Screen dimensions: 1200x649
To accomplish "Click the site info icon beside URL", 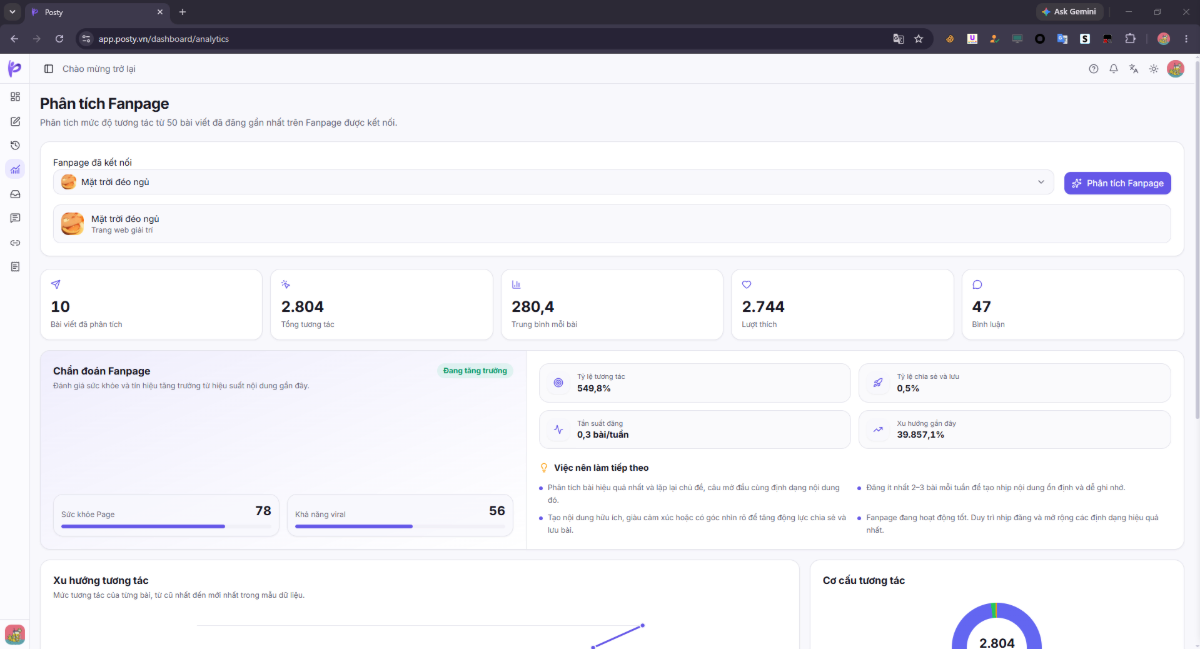I will 87,39.
